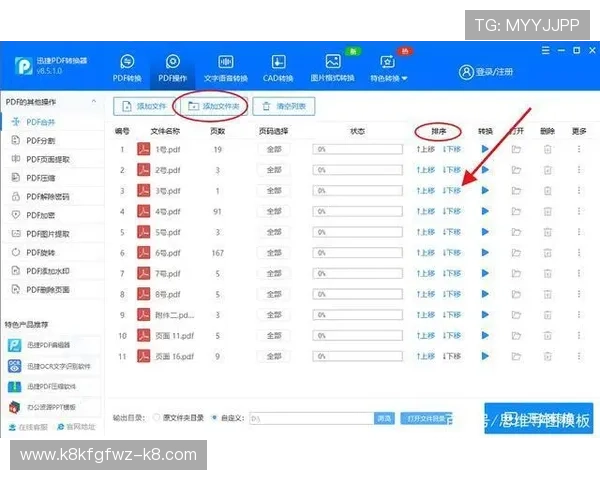The height and width of the screenshot is (480, 600).
Task: Click the play icon for 1号.pdf
Action: pos(485,149)
